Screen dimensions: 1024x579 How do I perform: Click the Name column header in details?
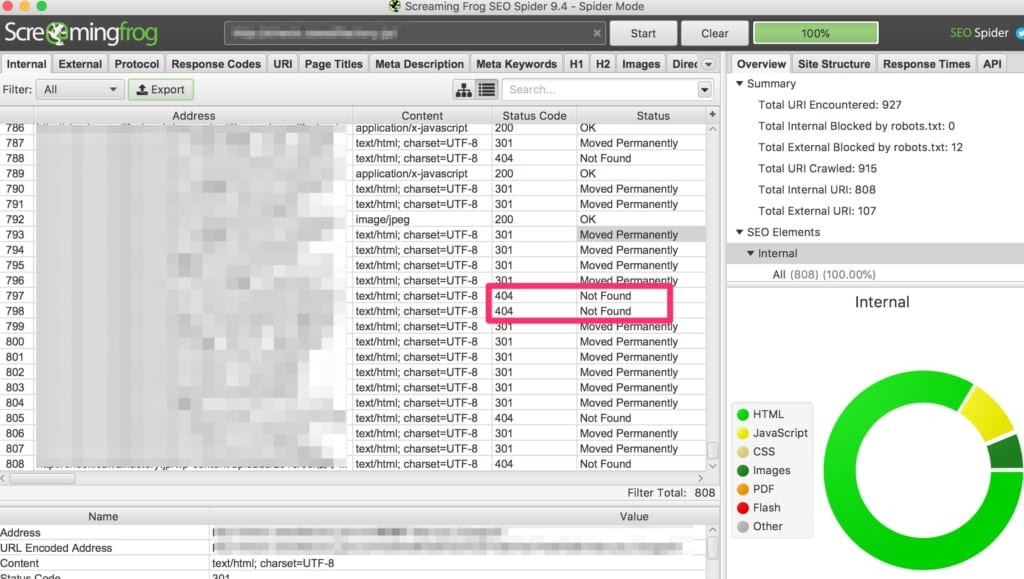click(x=103, y=516)
